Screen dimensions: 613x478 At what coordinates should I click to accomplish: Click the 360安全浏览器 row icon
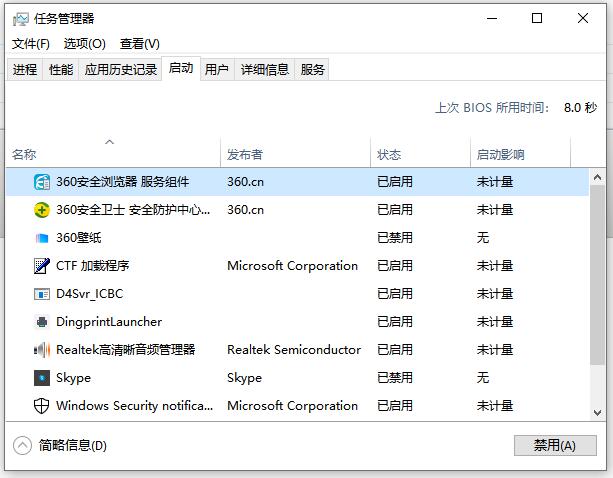pos(42,182)
